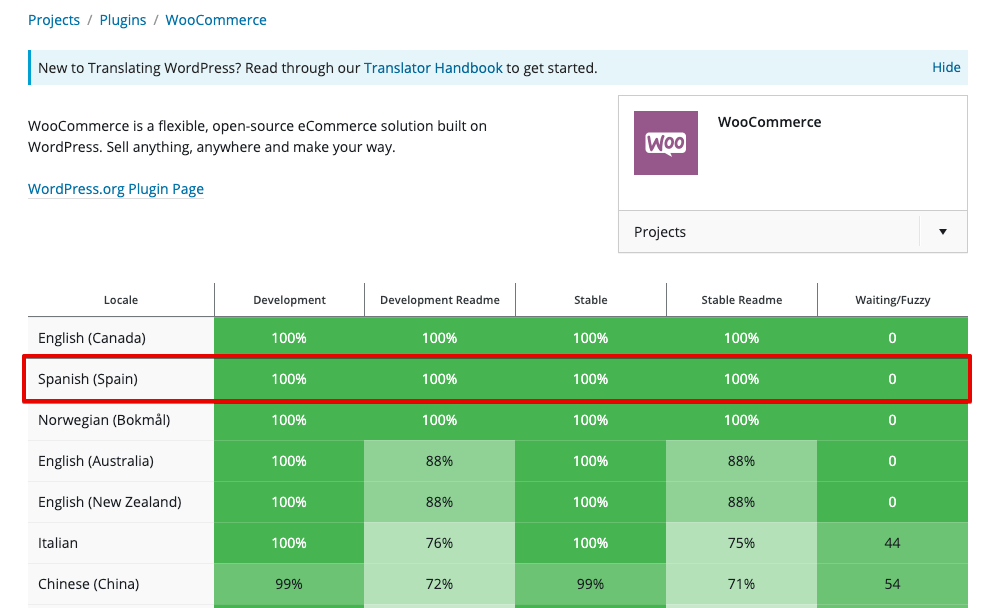Visit the WordPress.org Plugin Page link

[116, 189]
